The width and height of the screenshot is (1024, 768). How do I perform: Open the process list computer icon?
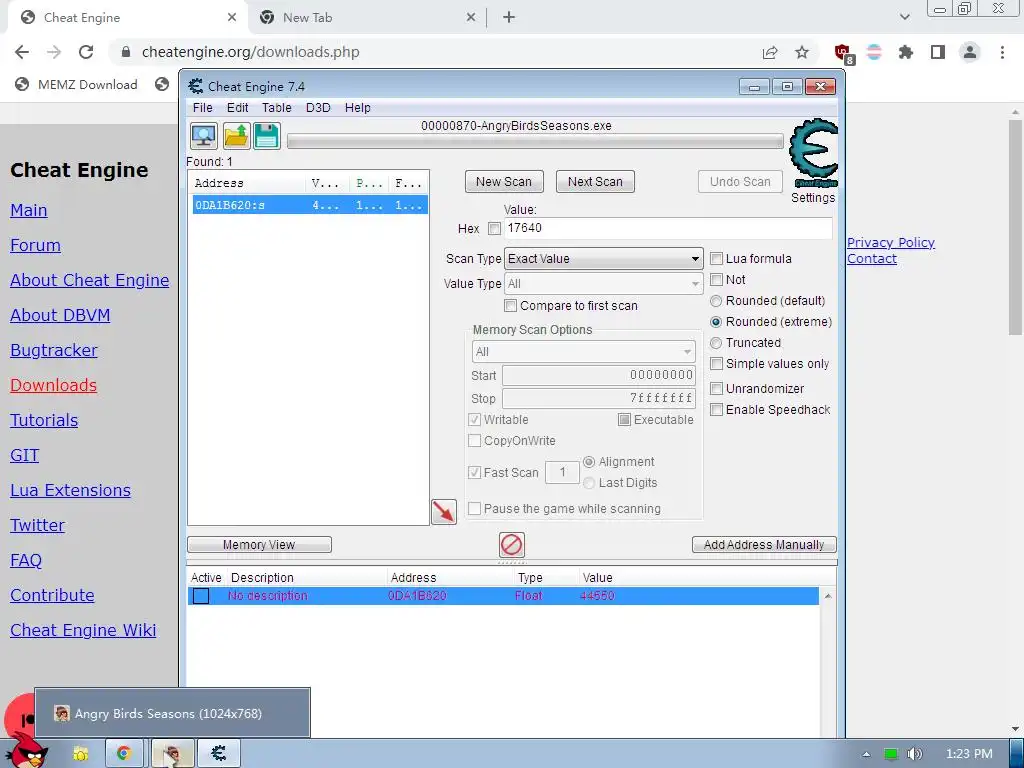click(x=204, y=136)
